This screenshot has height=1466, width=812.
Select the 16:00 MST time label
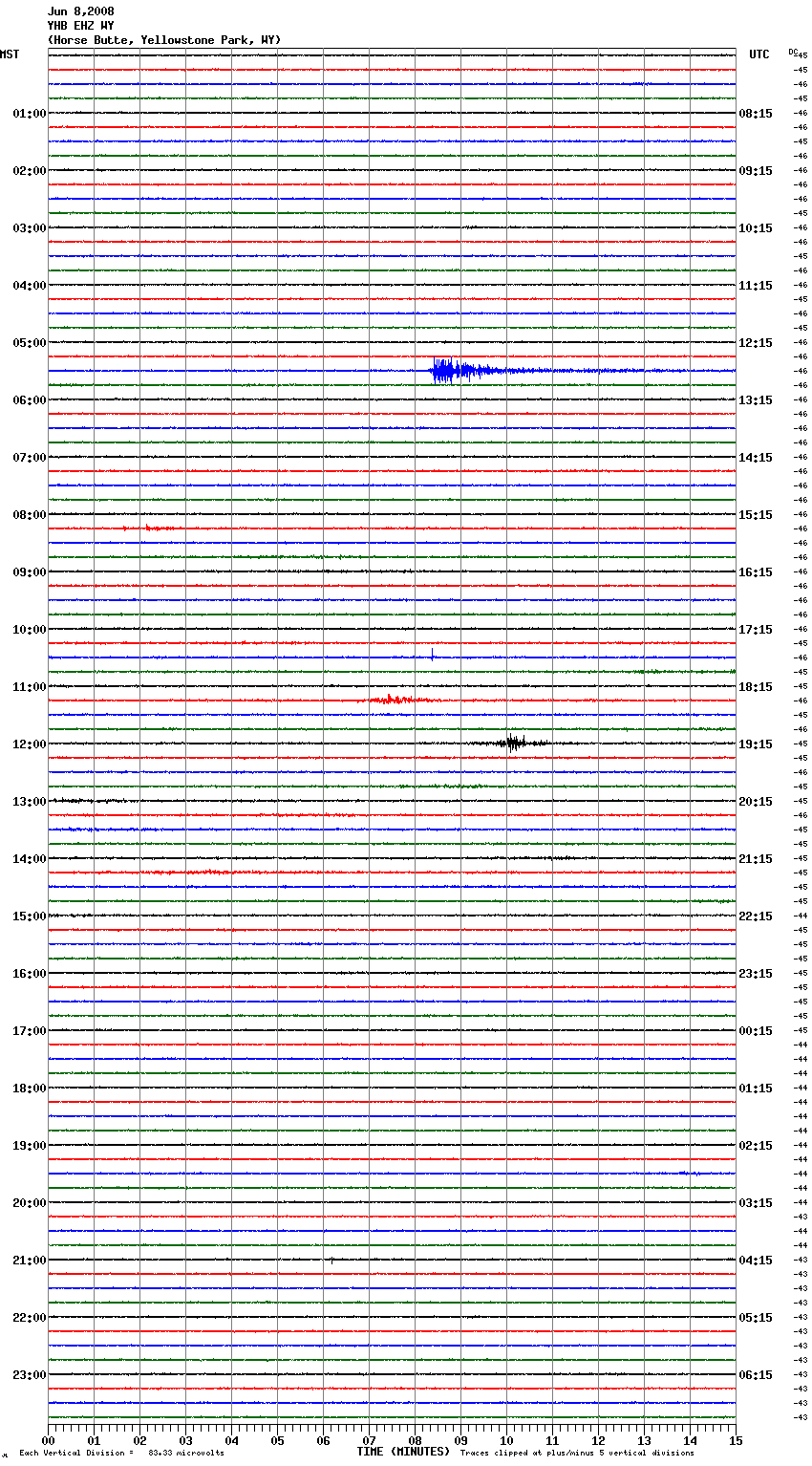(29, 974)
